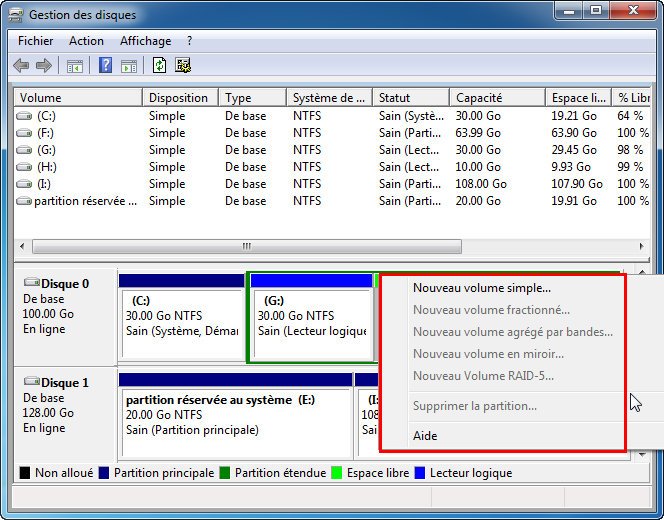Screen dimensions: 664x520
Task: Click the Partition étendue green legend swatch
Action: (x=225, y=473)
